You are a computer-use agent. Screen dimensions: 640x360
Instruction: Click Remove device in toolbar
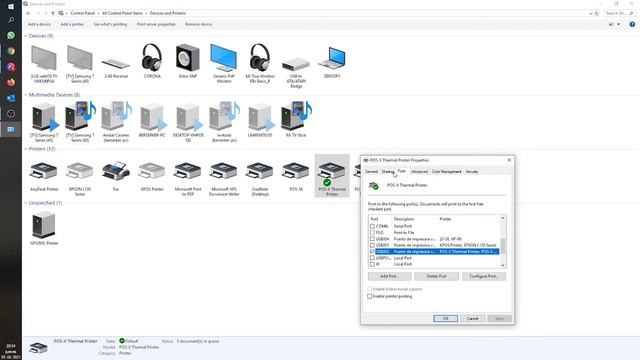(x=198, y=24)
